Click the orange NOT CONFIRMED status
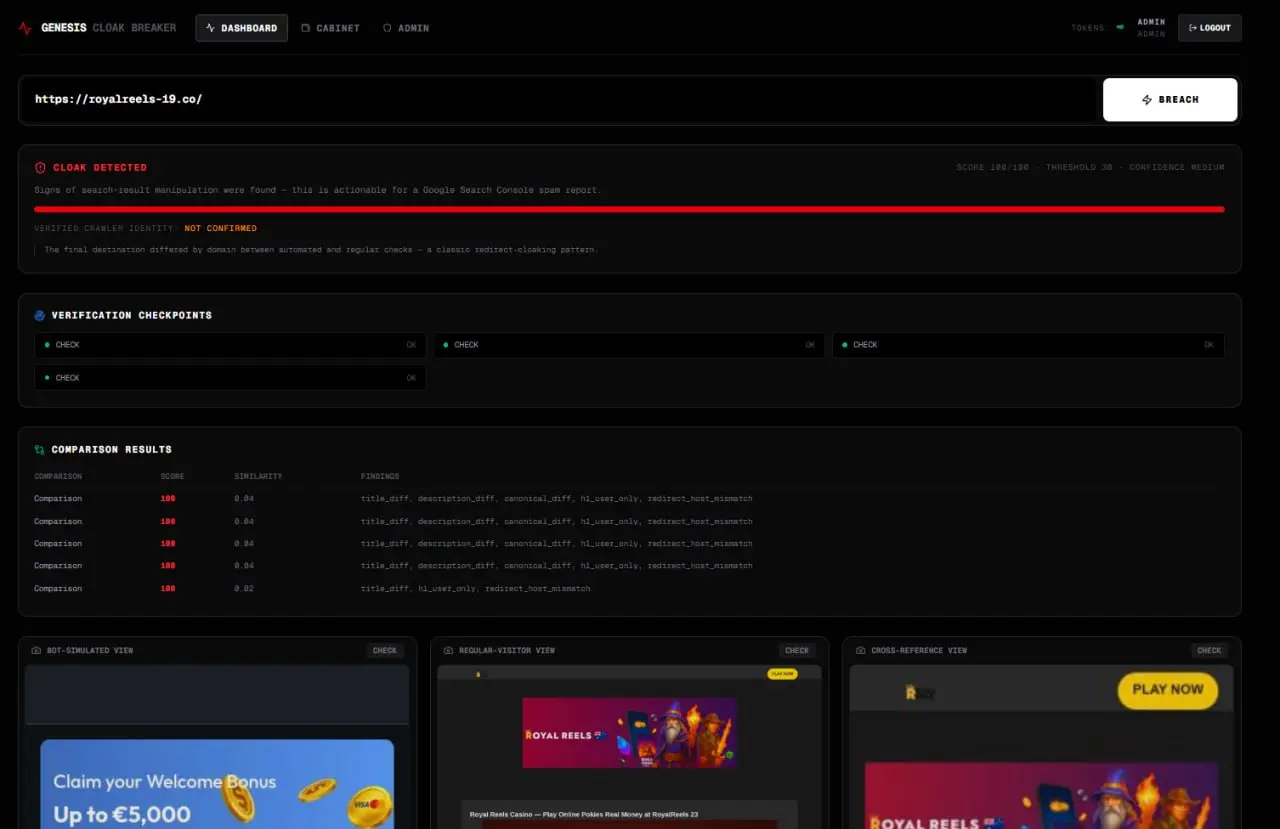The height and width of the screenshot is (829, 1280). pyautogui.click(x=220, y=229)
